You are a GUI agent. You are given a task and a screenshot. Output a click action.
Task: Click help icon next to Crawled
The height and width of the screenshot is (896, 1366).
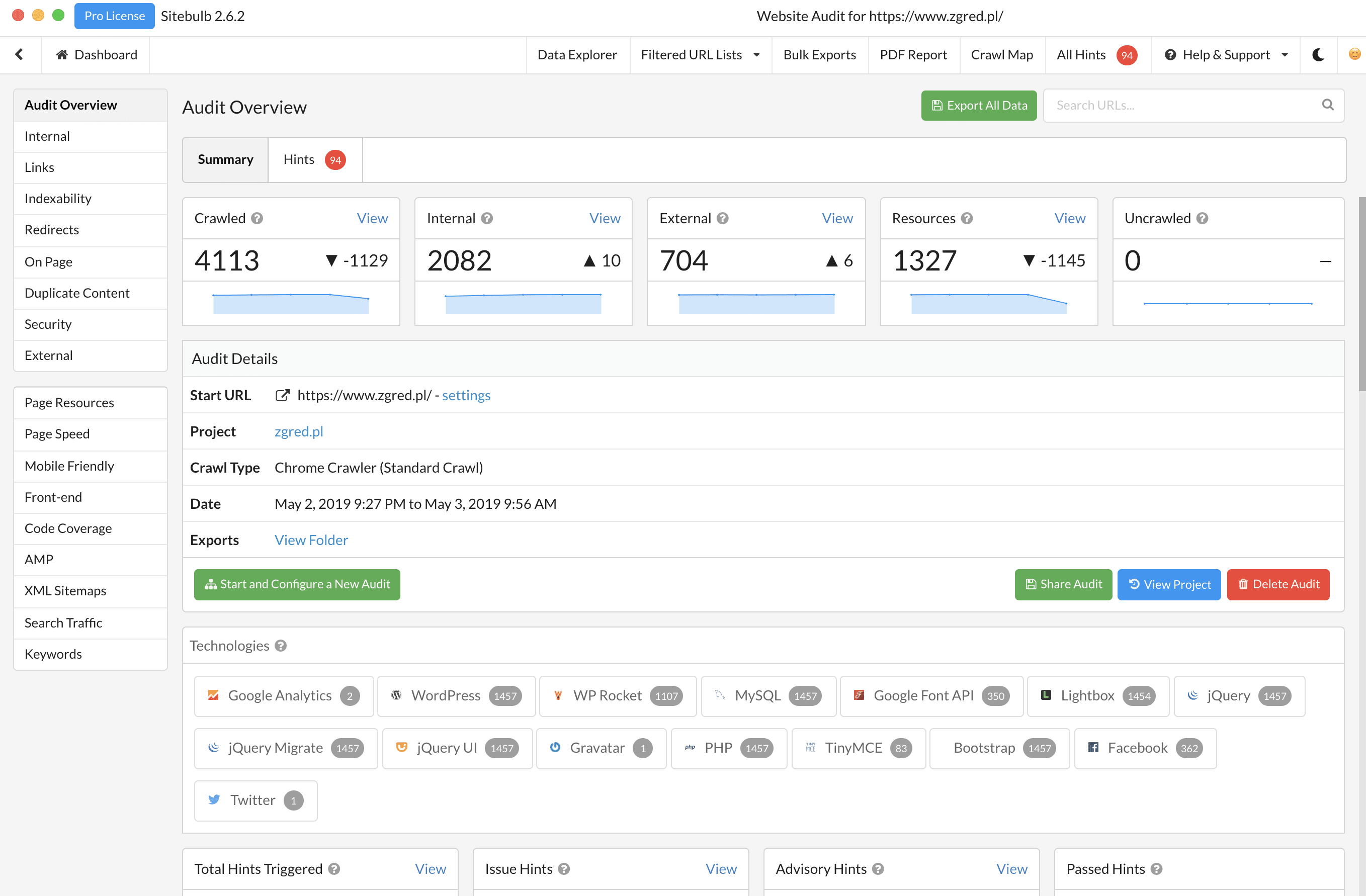click(x=258, y=219)
